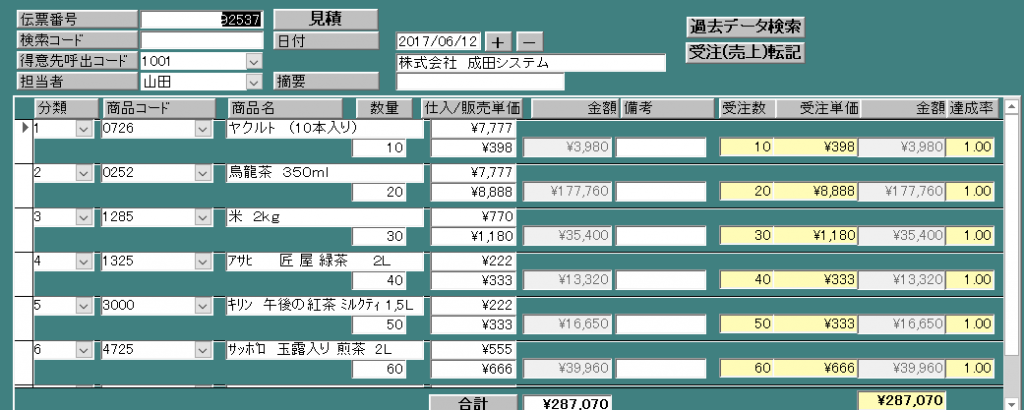Click the minus button beside the date

530,41
